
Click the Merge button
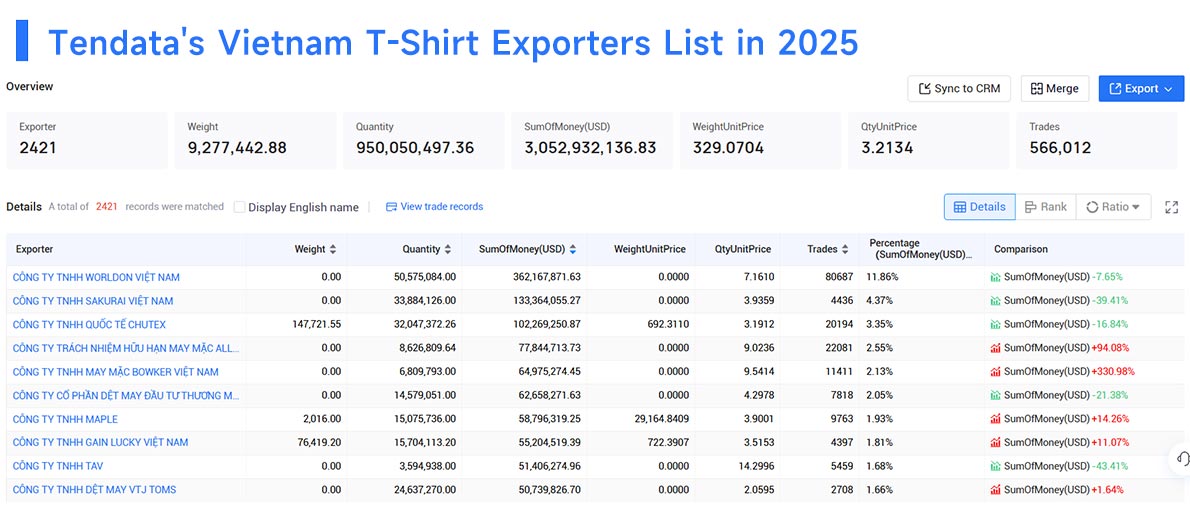pos(1055,89)
